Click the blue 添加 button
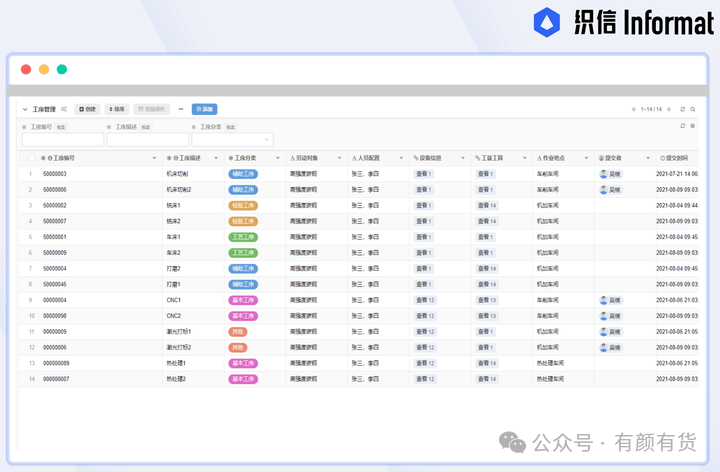Screen dimensions: 720x472 click(x=205, y=109)
